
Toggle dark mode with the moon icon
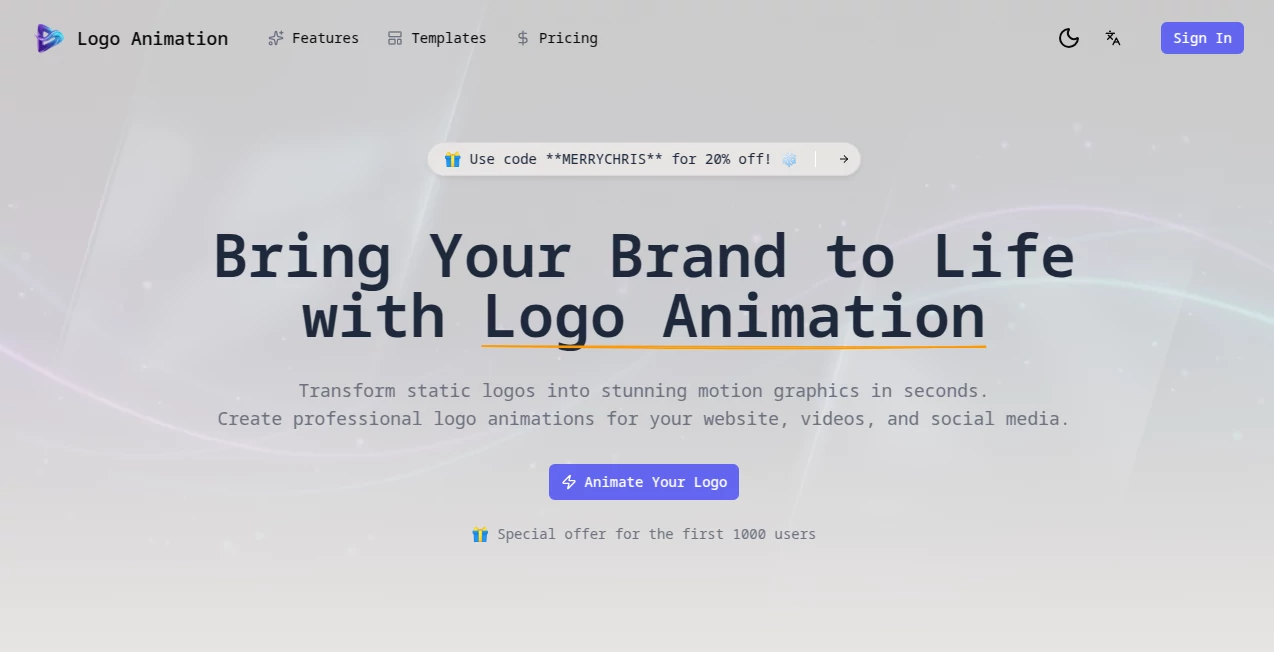(x=1069, y=38)
